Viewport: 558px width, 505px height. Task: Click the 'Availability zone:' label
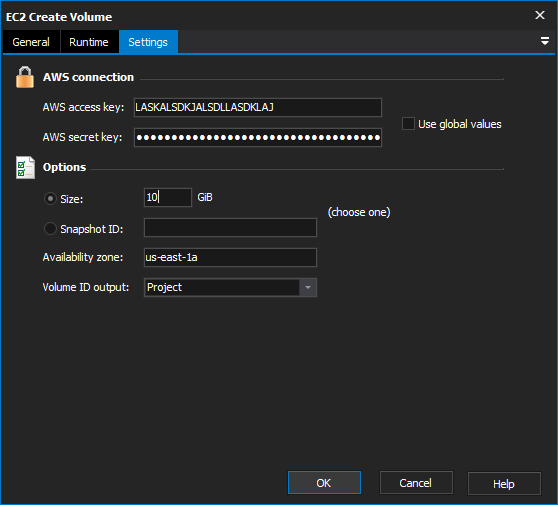tap(83, 257)
